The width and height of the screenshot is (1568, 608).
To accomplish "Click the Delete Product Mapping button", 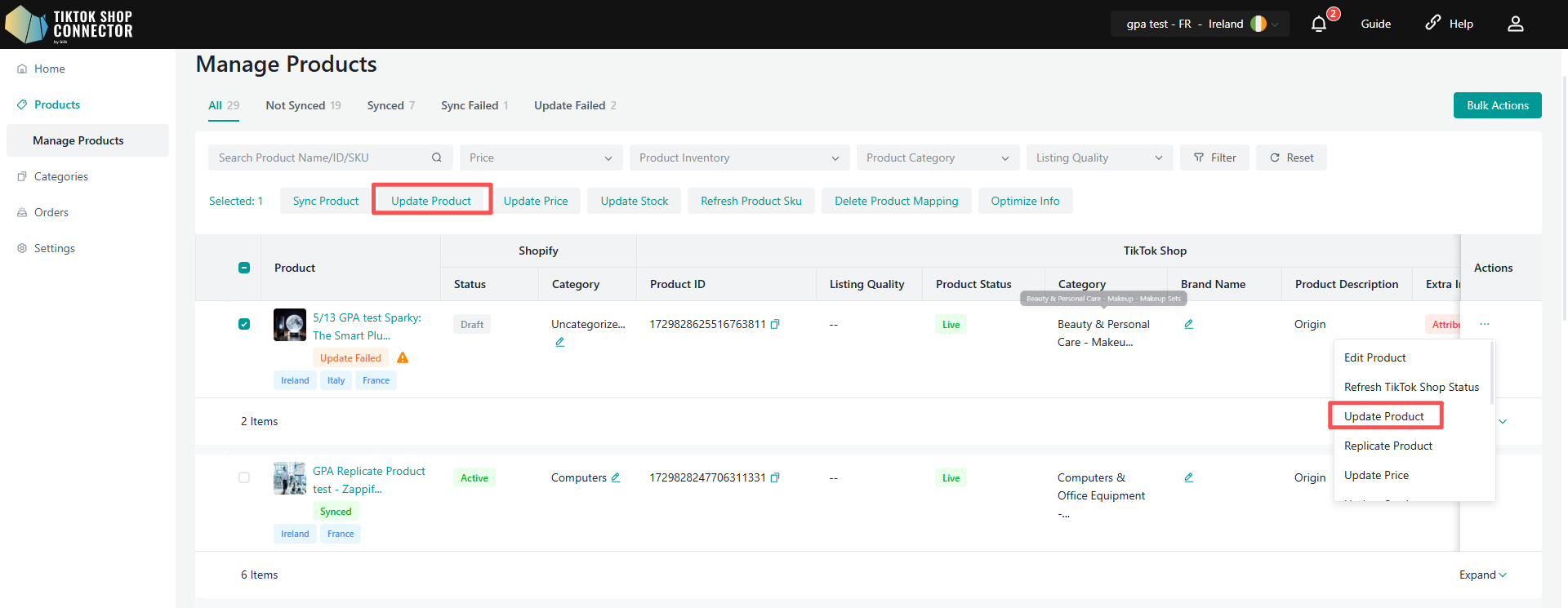I will (x=897, y=201).
